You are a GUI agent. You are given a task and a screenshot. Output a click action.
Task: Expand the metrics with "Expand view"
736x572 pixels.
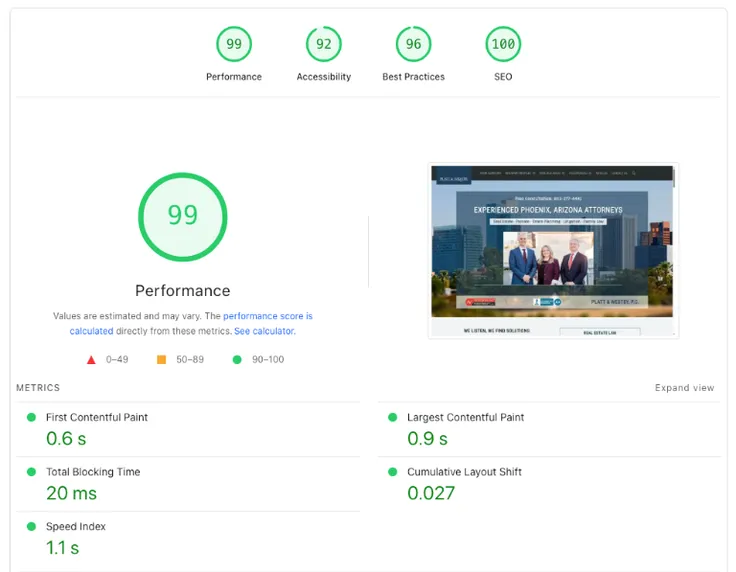click(684, 388)
